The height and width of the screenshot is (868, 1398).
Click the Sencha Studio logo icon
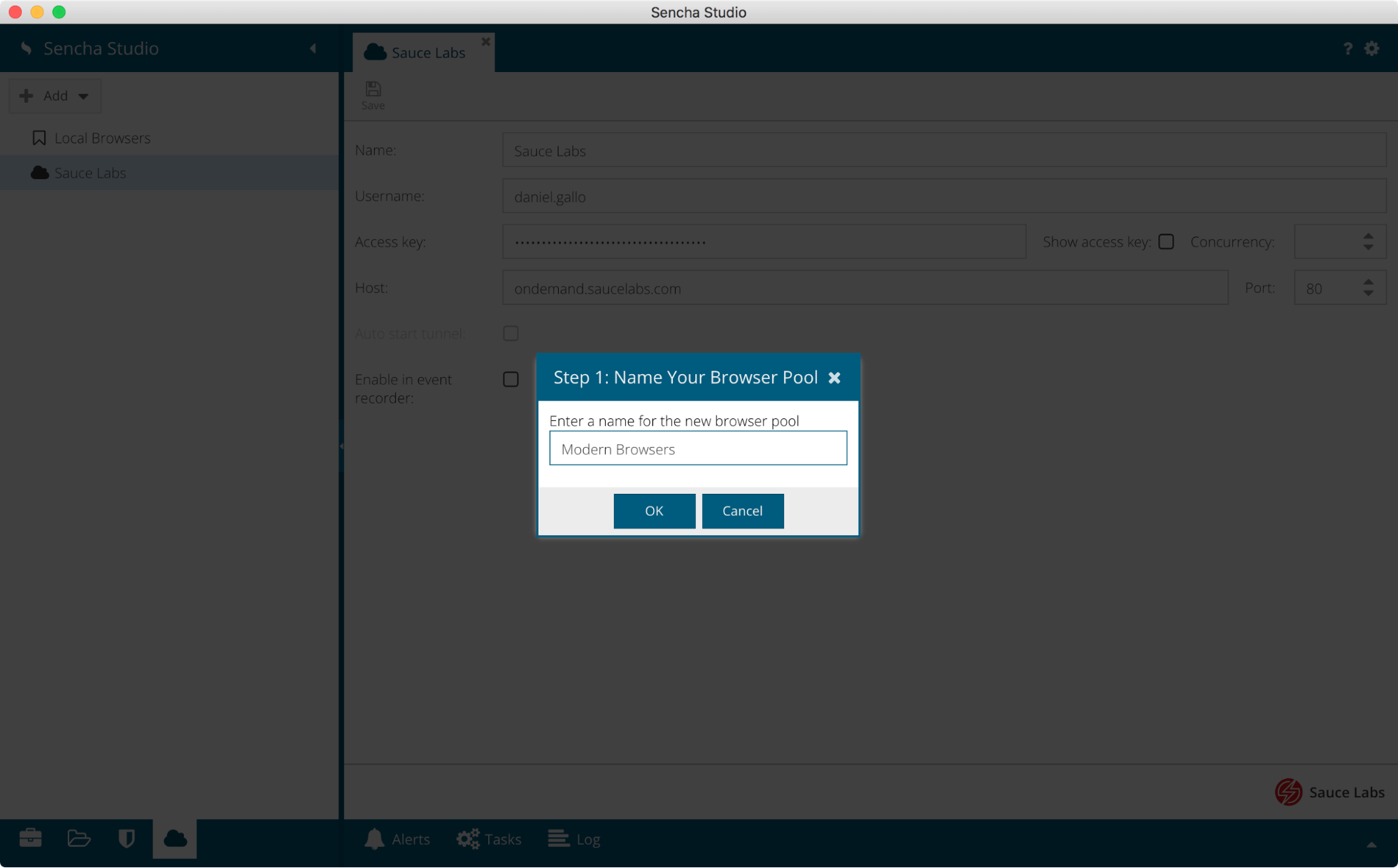(x=27, y=48)
